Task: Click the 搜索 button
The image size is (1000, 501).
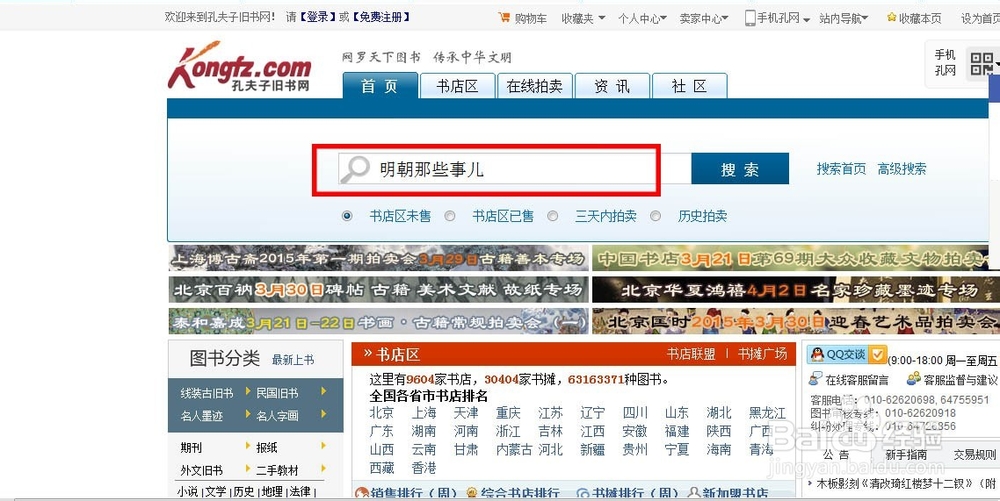Action: tap(740, 169)
